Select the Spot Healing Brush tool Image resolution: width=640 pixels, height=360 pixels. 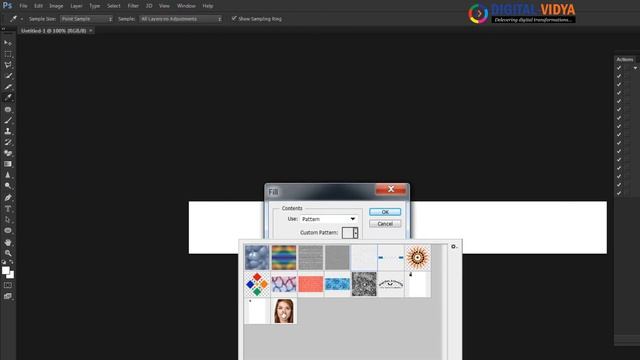coord(8,109)
